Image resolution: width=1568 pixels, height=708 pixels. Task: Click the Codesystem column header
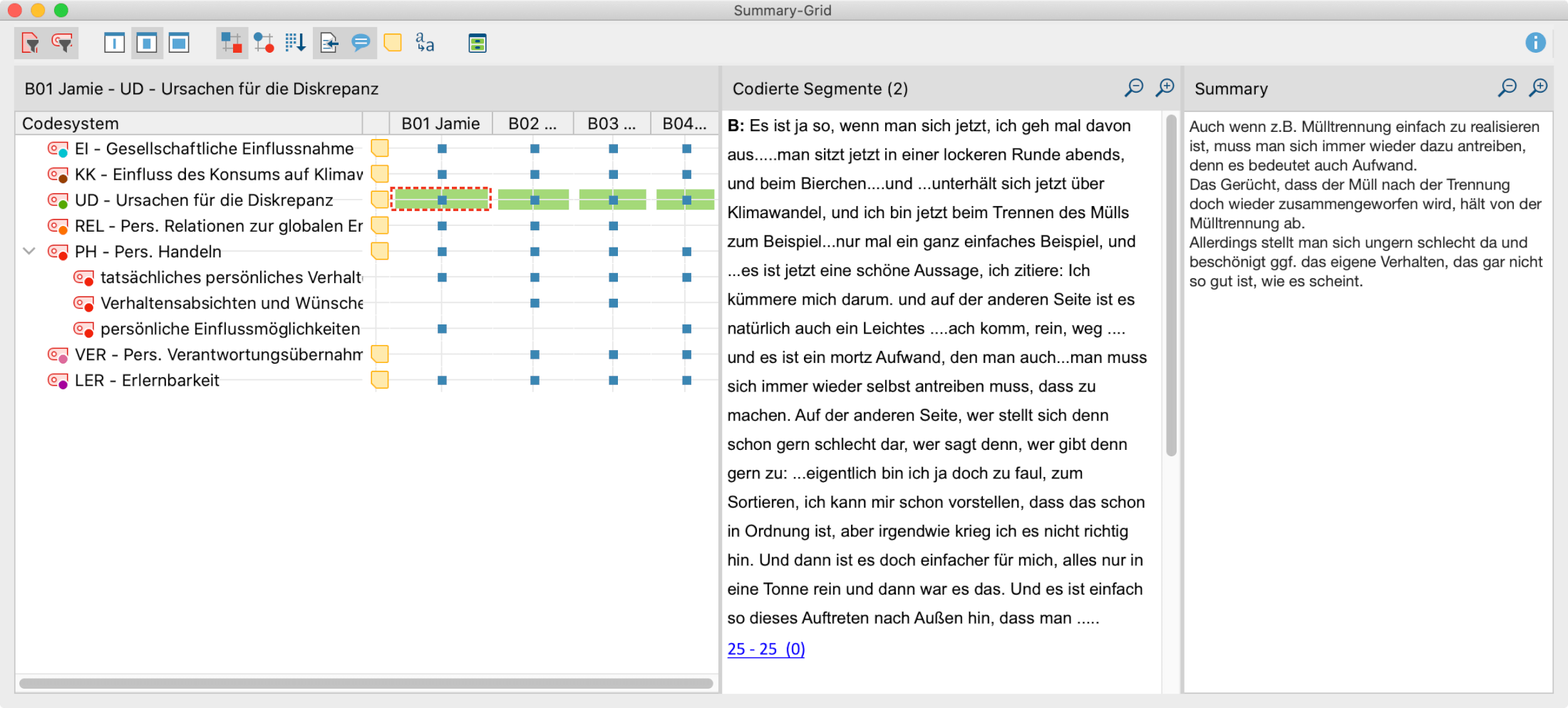(x=189, y=123)
